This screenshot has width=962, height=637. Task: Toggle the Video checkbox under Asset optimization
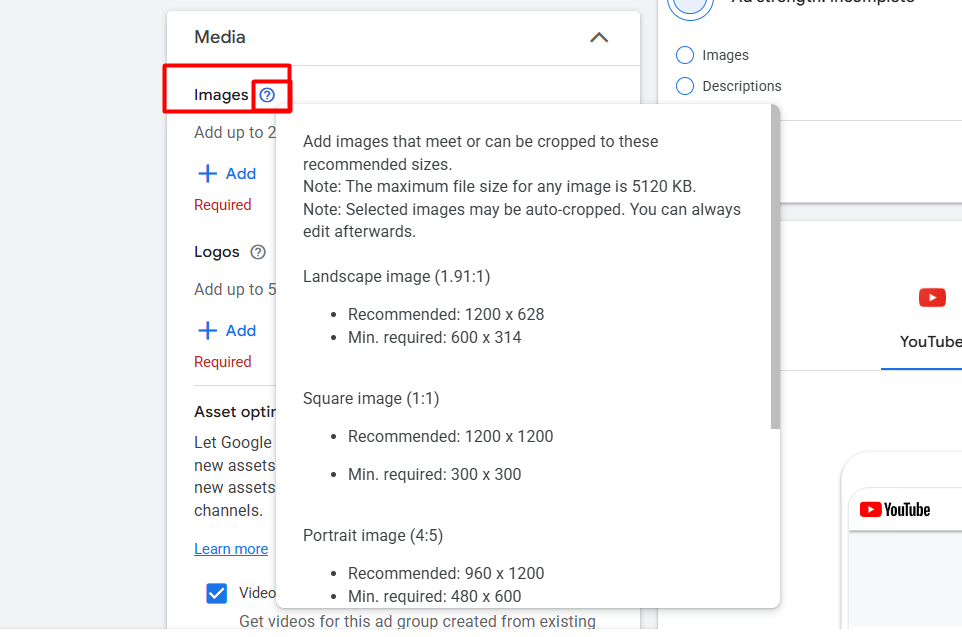coord(216,593)
